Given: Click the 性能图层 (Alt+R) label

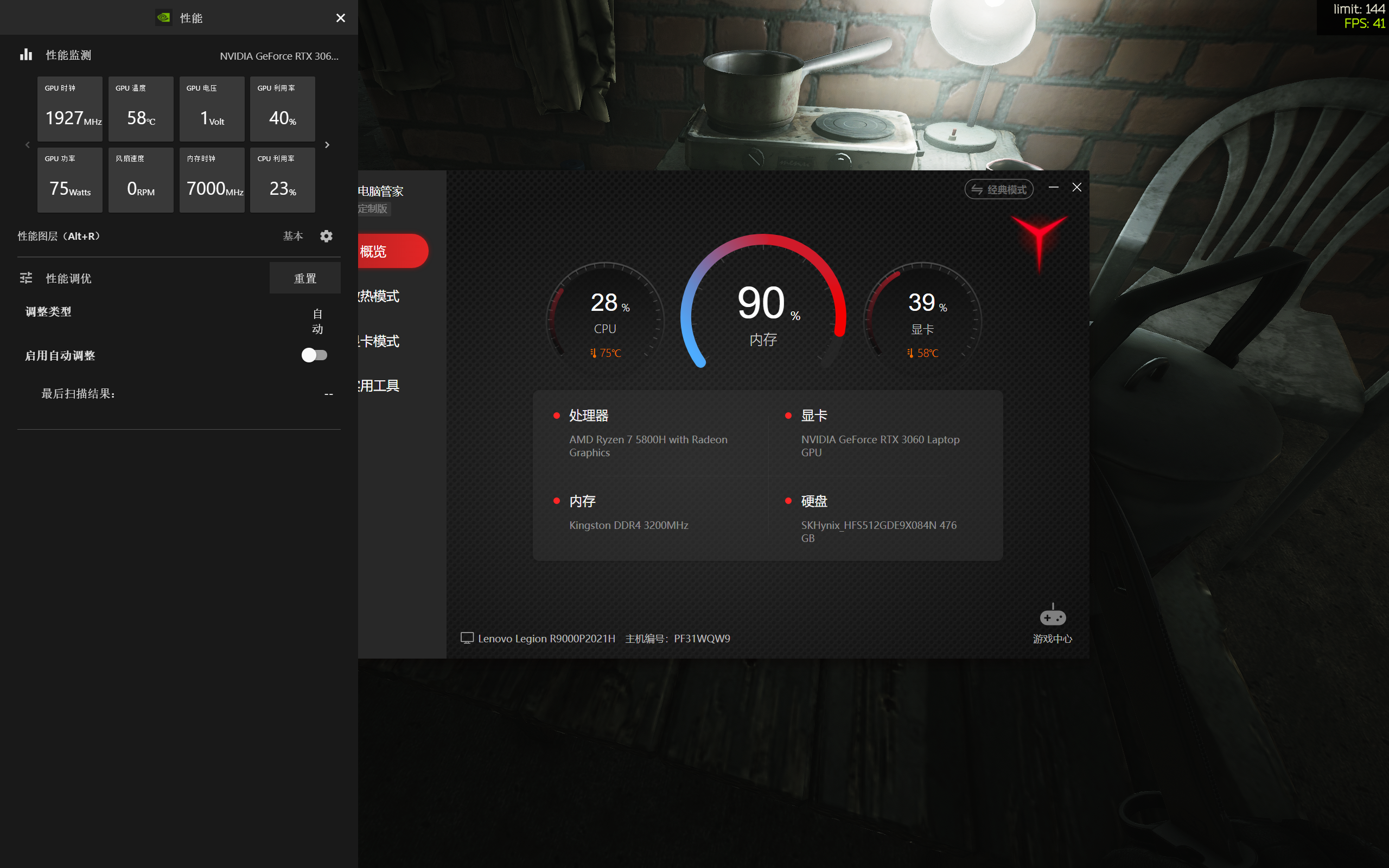Looking at the screenshot, I should (x=60, y=236).
